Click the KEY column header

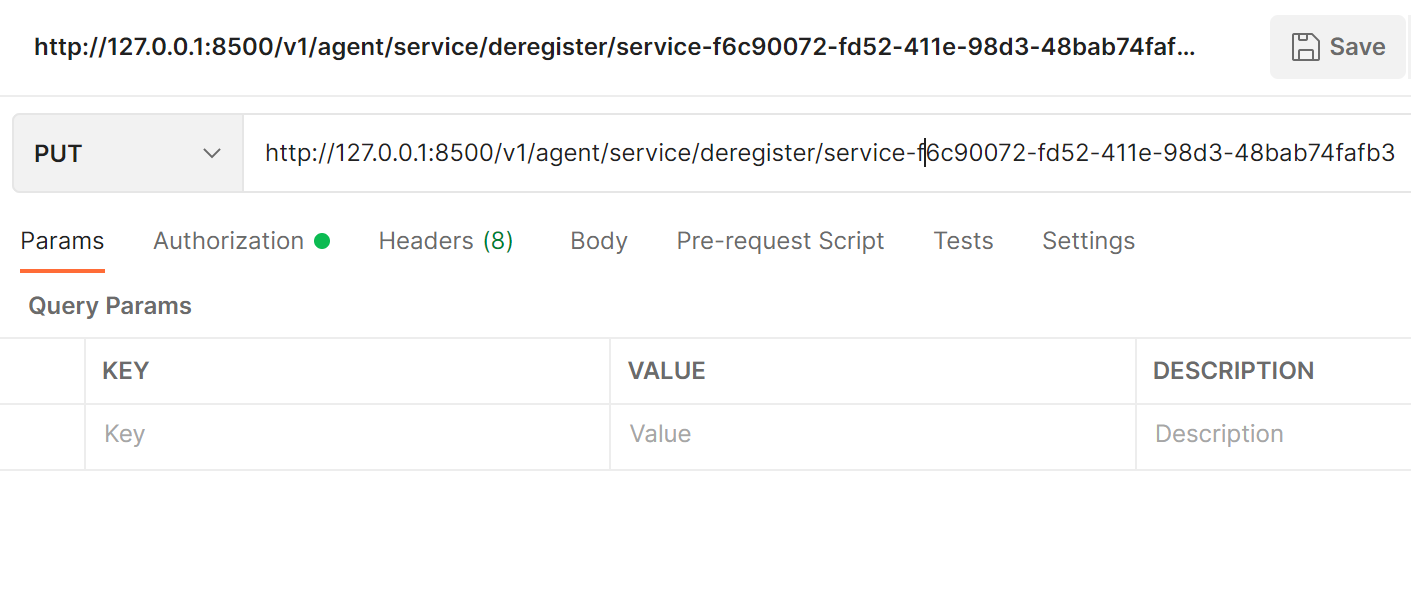(126, 371)
